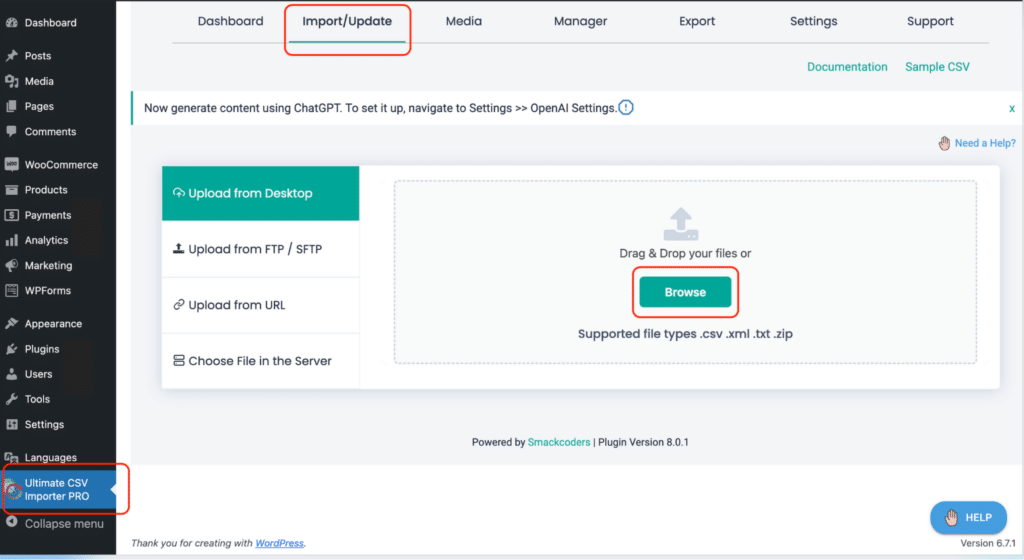This screenshot has height=560, width=1024.
Task: Open the plugin Settings tab
Action: pyautogui.click(x=814, y=21)
